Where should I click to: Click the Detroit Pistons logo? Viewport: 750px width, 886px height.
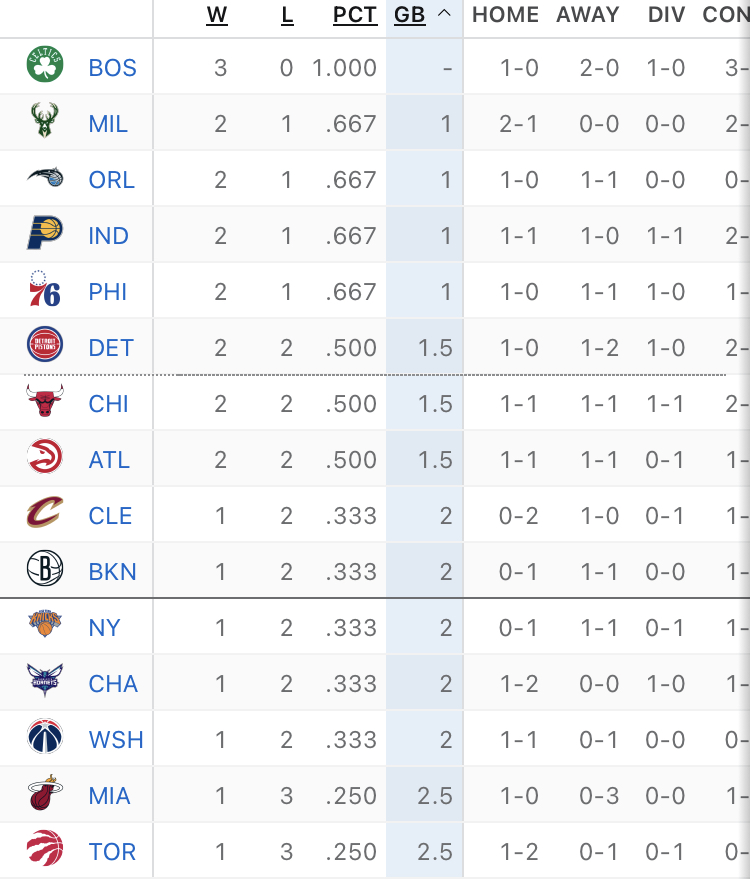point(45,344)
